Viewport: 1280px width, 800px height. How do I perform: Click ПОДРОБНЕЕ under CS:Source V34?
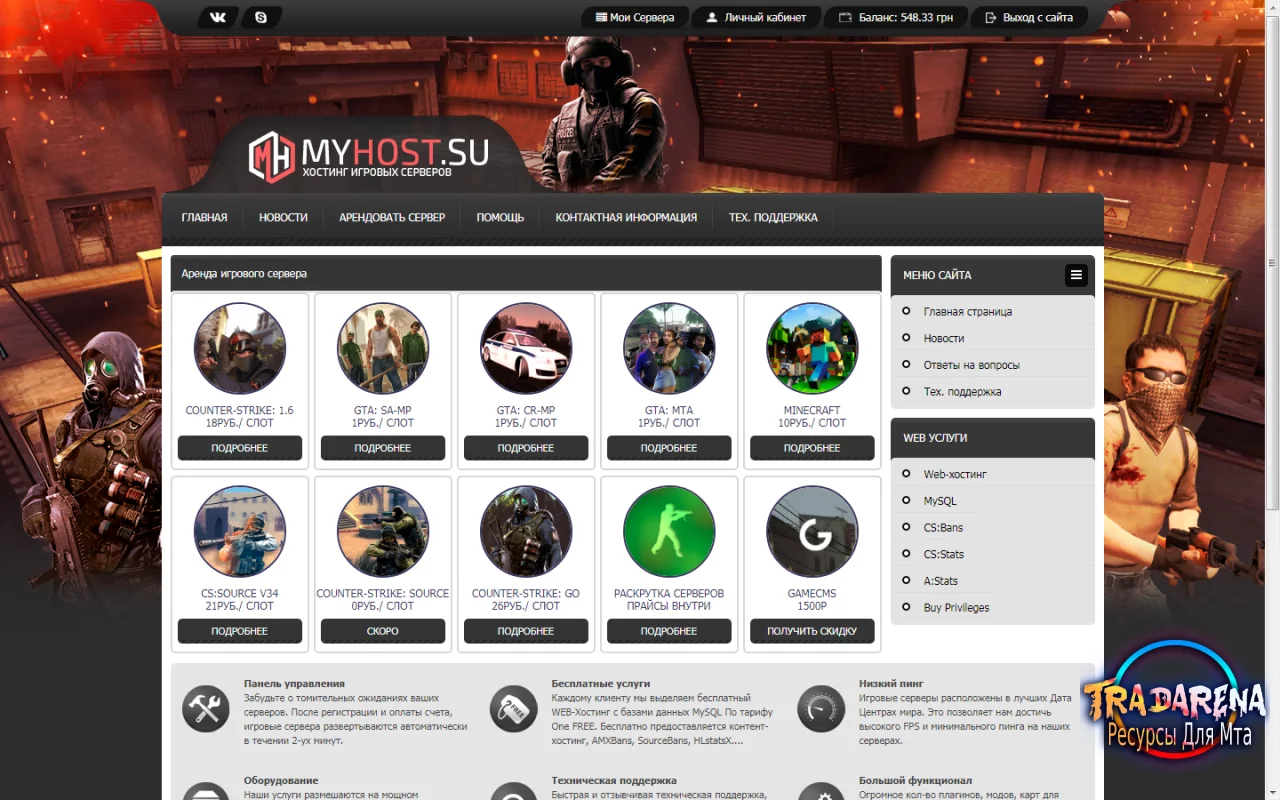(240, 631)
